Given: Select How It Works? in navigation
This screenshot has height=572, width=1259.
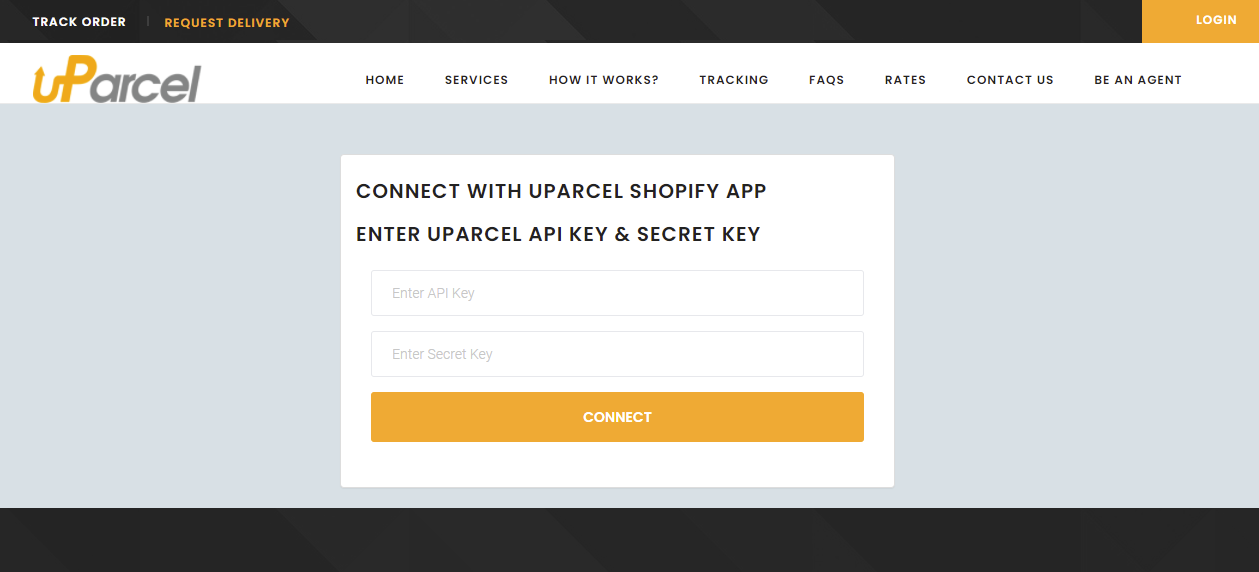Looking at the screenshot, I should 604,80.
